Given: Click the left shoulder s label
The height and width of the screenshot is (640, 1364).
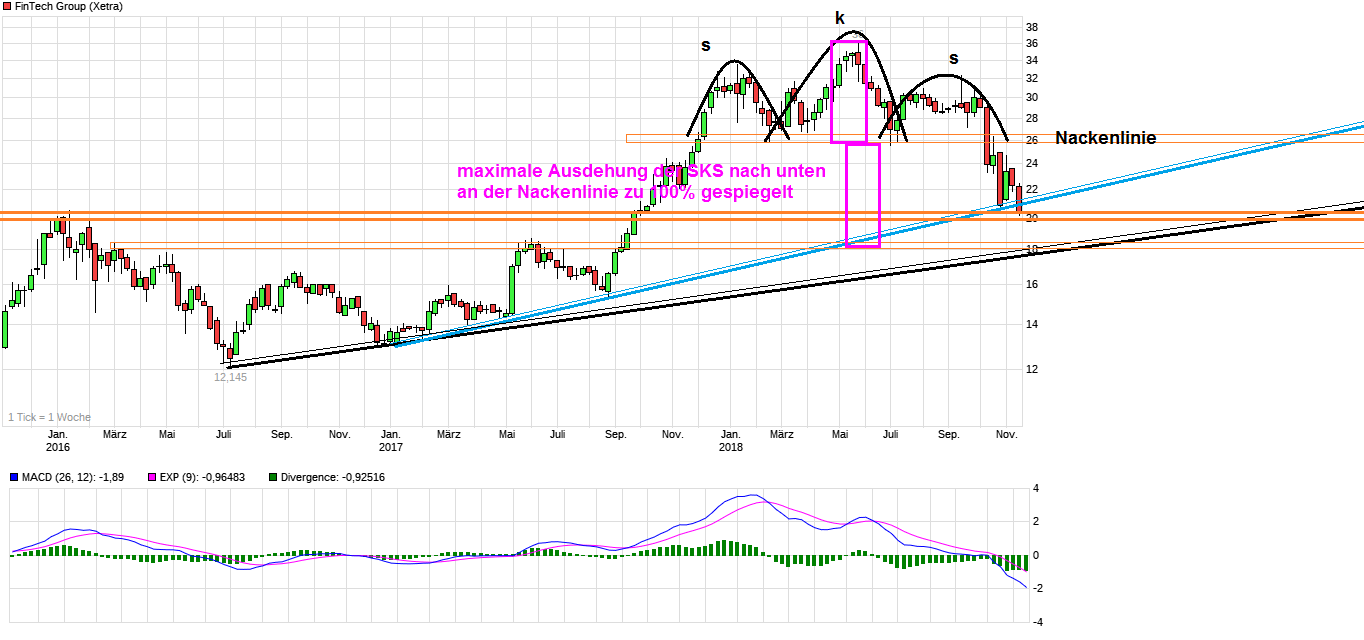Looking at the screenshot, I should click(x=706, y=46).
